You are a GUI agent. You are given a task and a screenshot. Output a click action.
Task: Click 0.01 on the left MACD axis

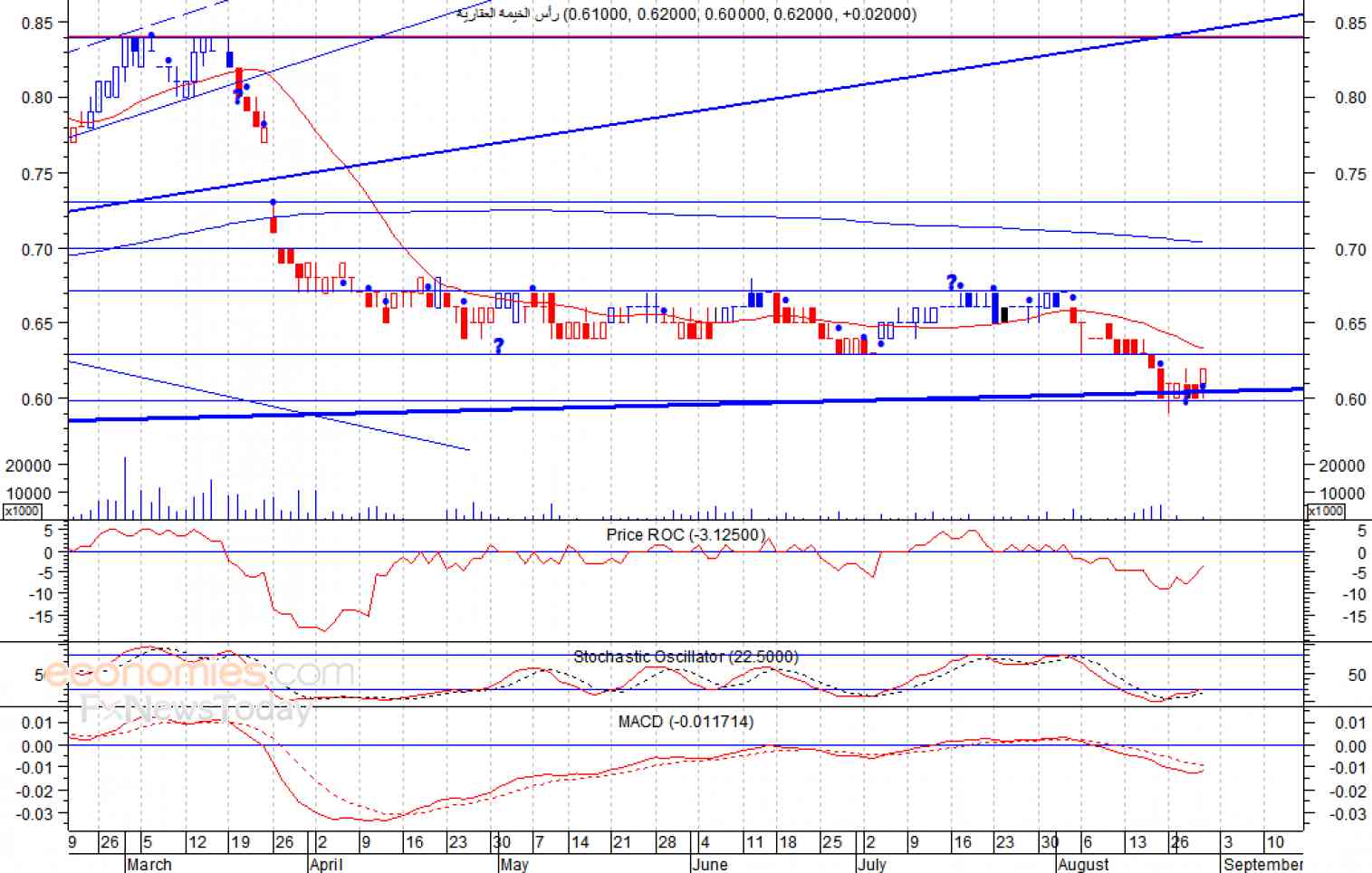point(37,723)
